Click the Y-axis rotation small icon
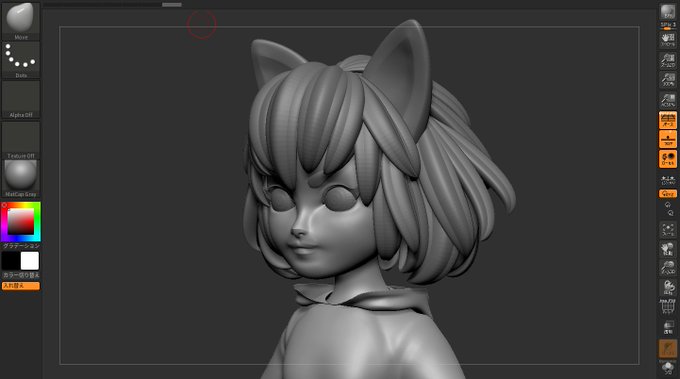Image resolution: width=680 pixels, height=379 pixels. pos(668,205)
